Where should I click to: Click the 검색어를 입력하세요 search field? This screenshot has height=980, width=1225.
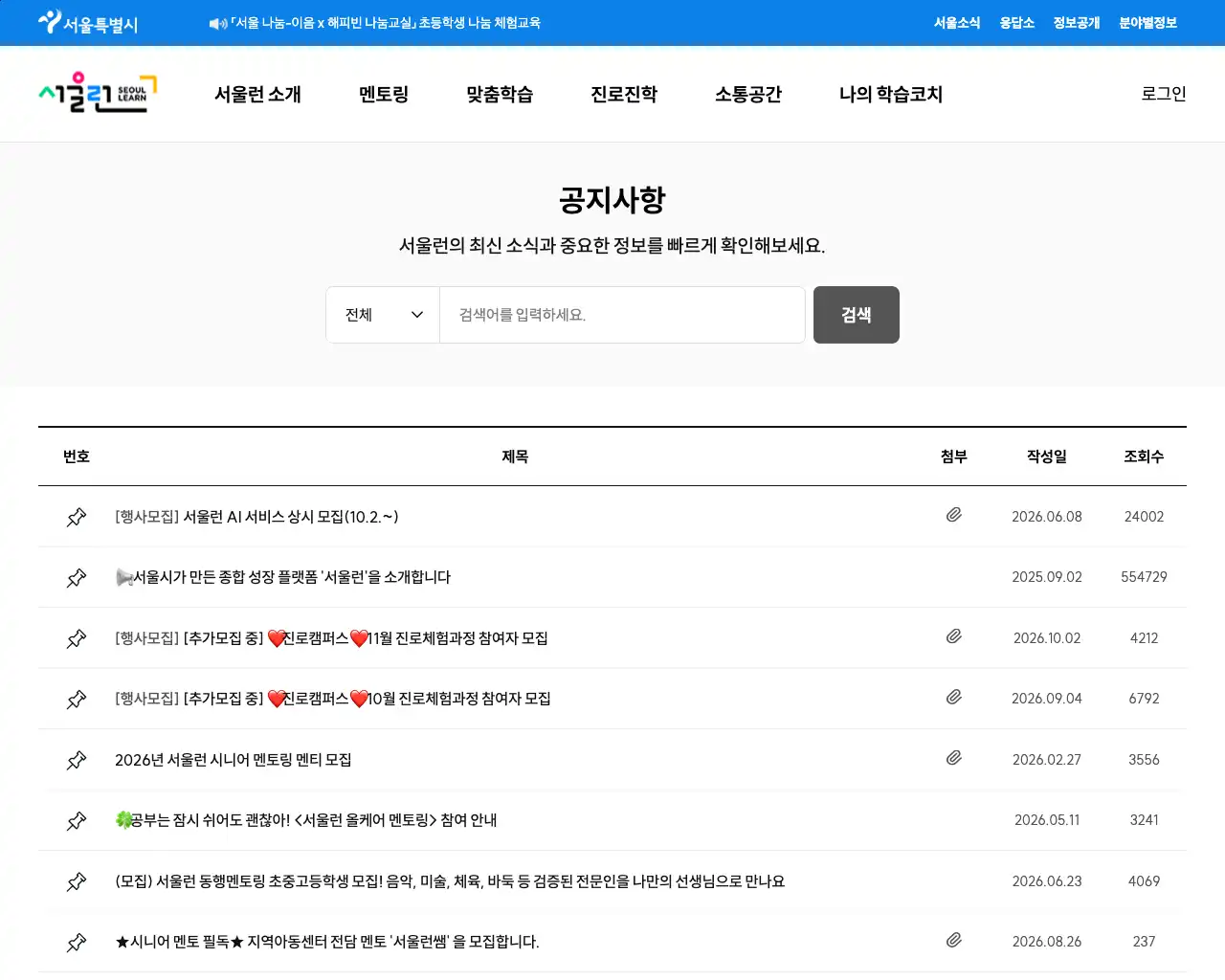point(622,315)
